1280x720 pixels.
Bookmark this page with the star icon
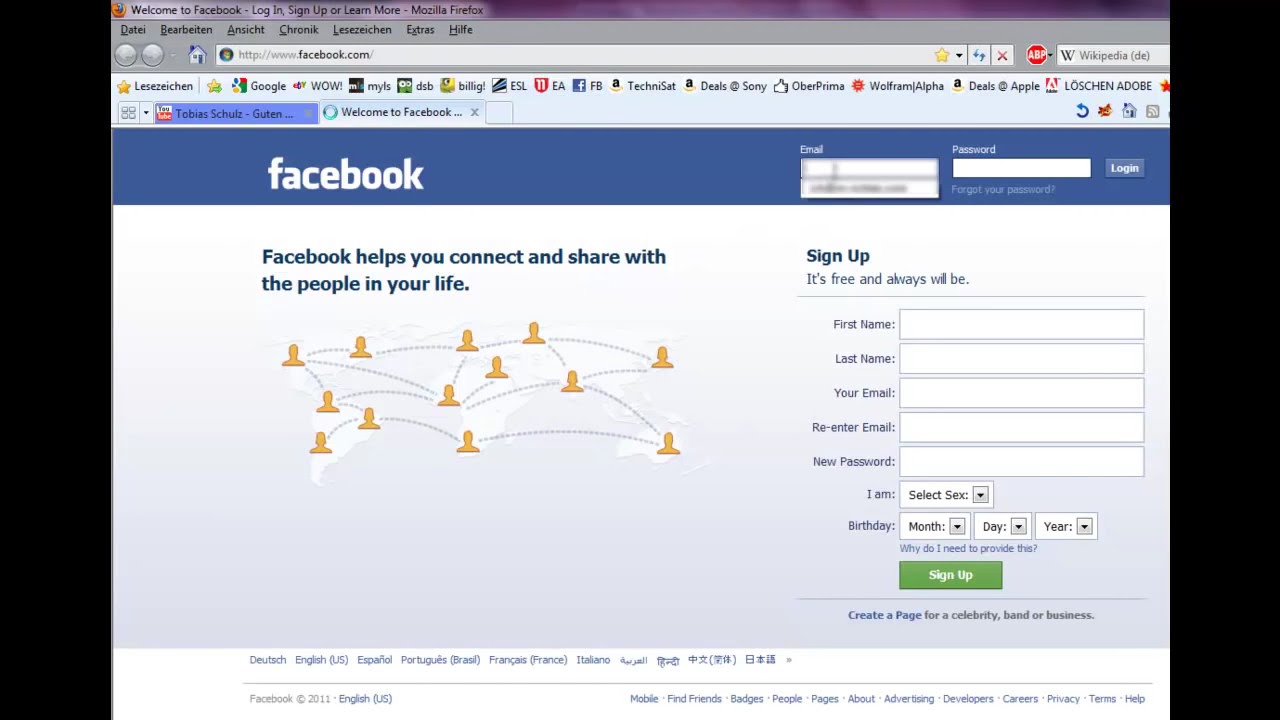pyautogui.click(x=942, y=55)
